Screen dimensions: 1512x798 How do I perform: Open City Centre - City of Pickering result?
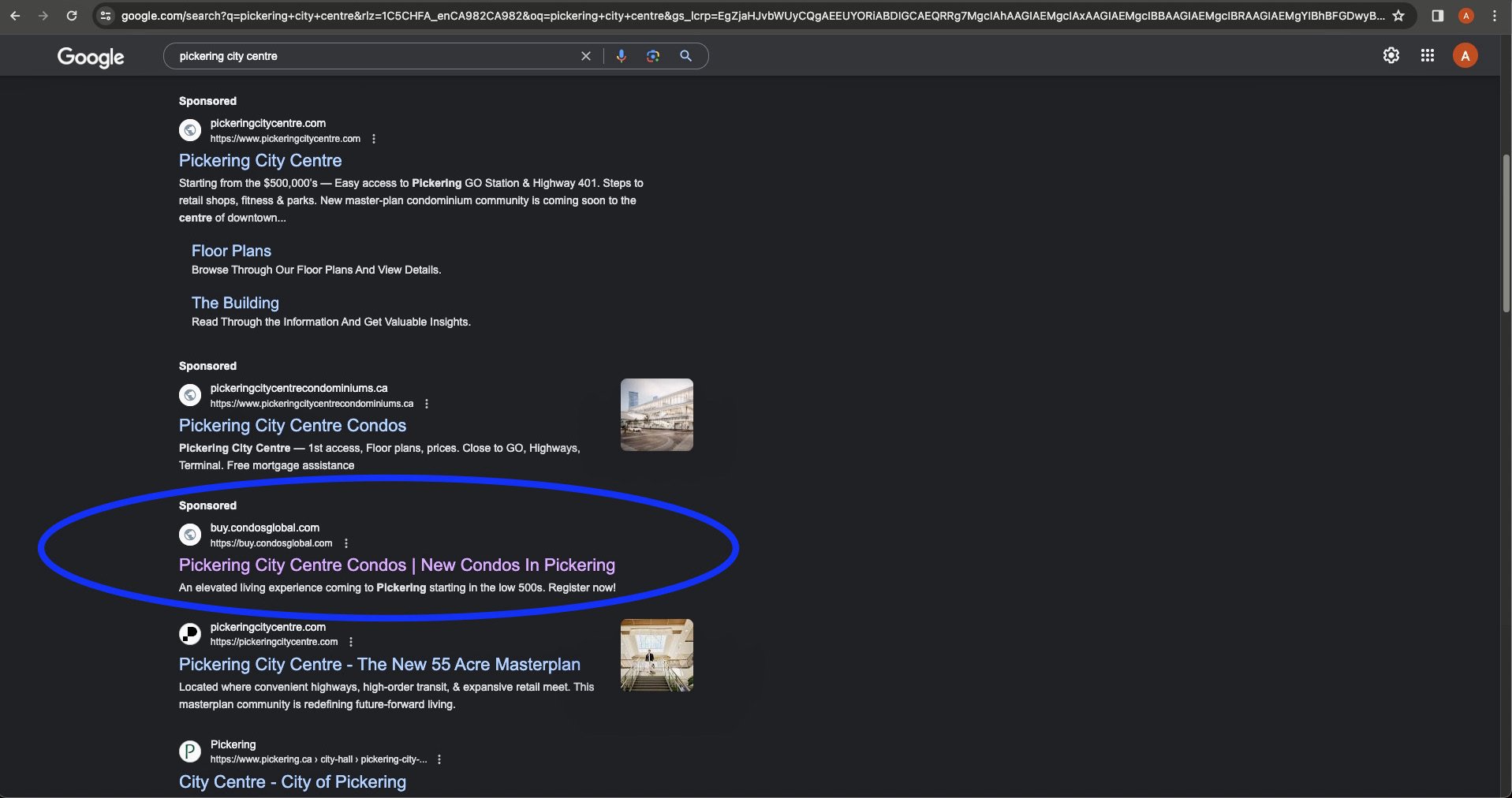(293, 781)
